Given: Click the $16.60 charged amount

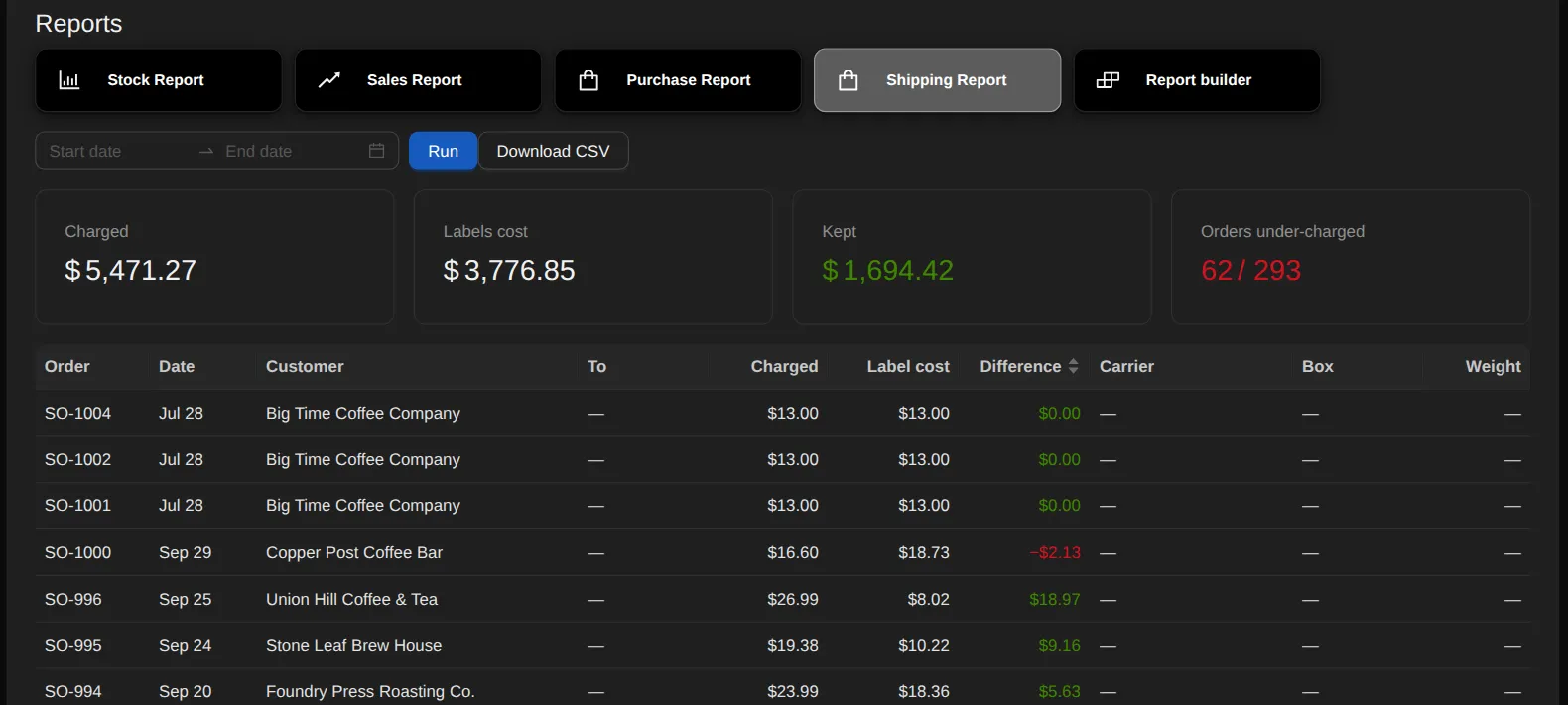Looking at the screenshot, I should tap(793, 552).
